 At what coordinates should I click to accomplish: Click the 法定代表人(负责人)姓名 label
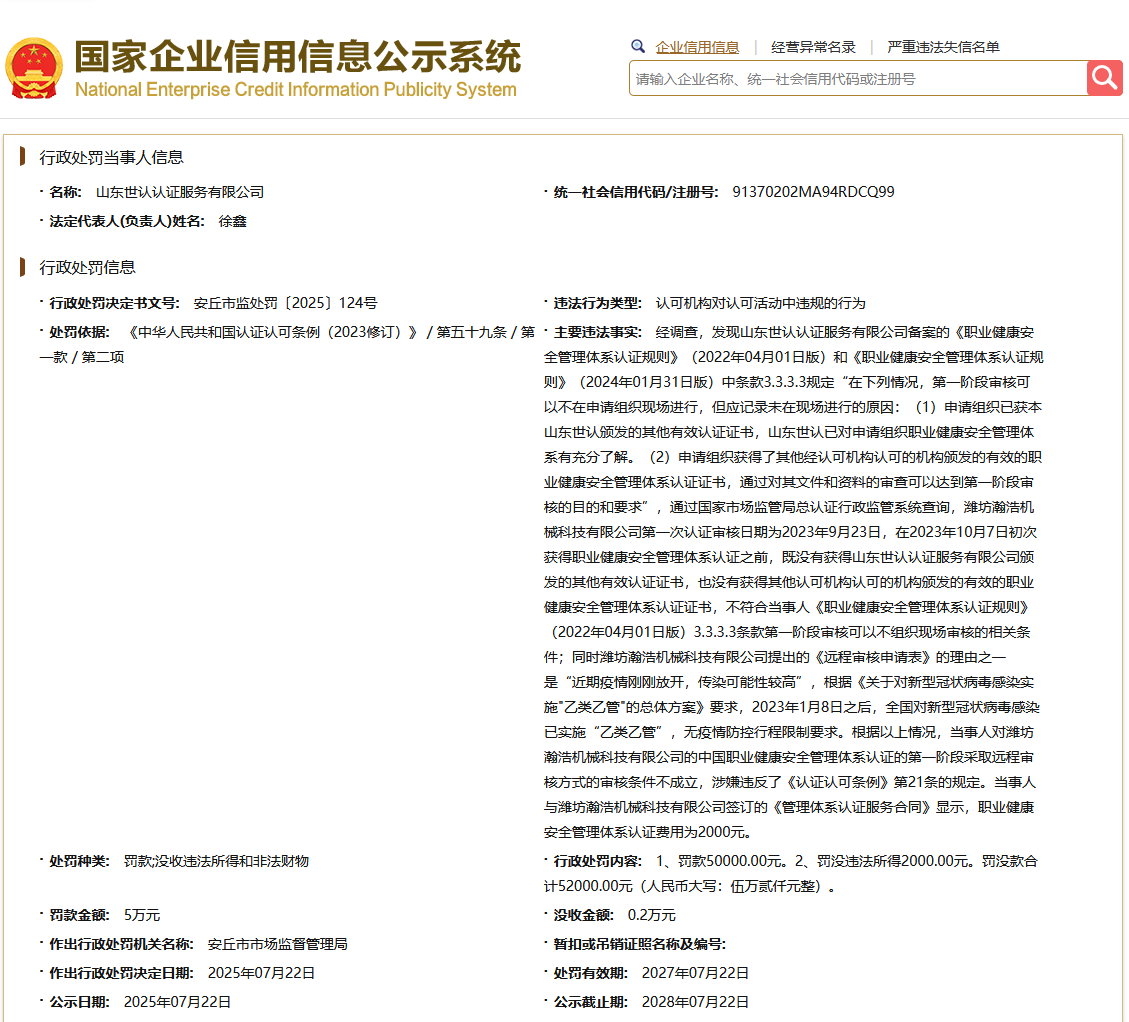(127, 221)
